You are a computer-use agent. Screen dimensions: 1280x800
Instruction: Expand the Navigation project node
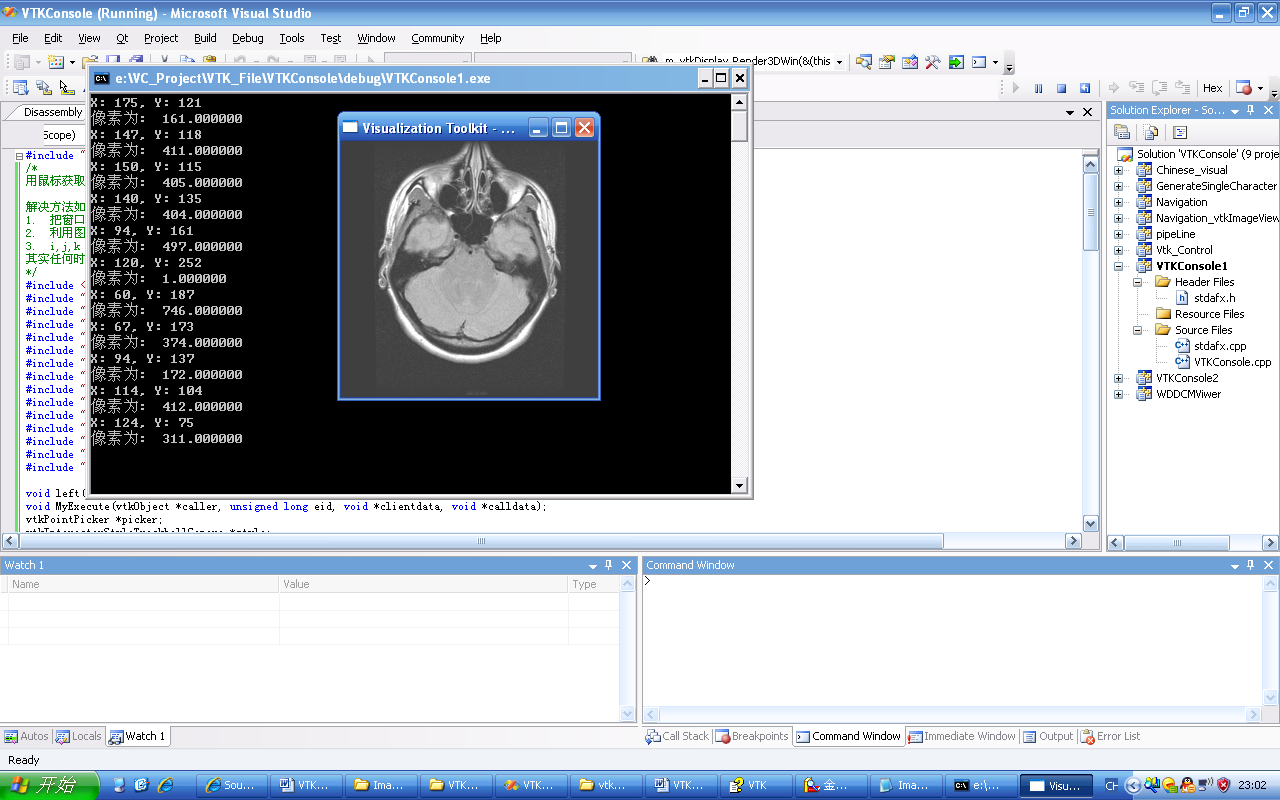coord(1118,202)
